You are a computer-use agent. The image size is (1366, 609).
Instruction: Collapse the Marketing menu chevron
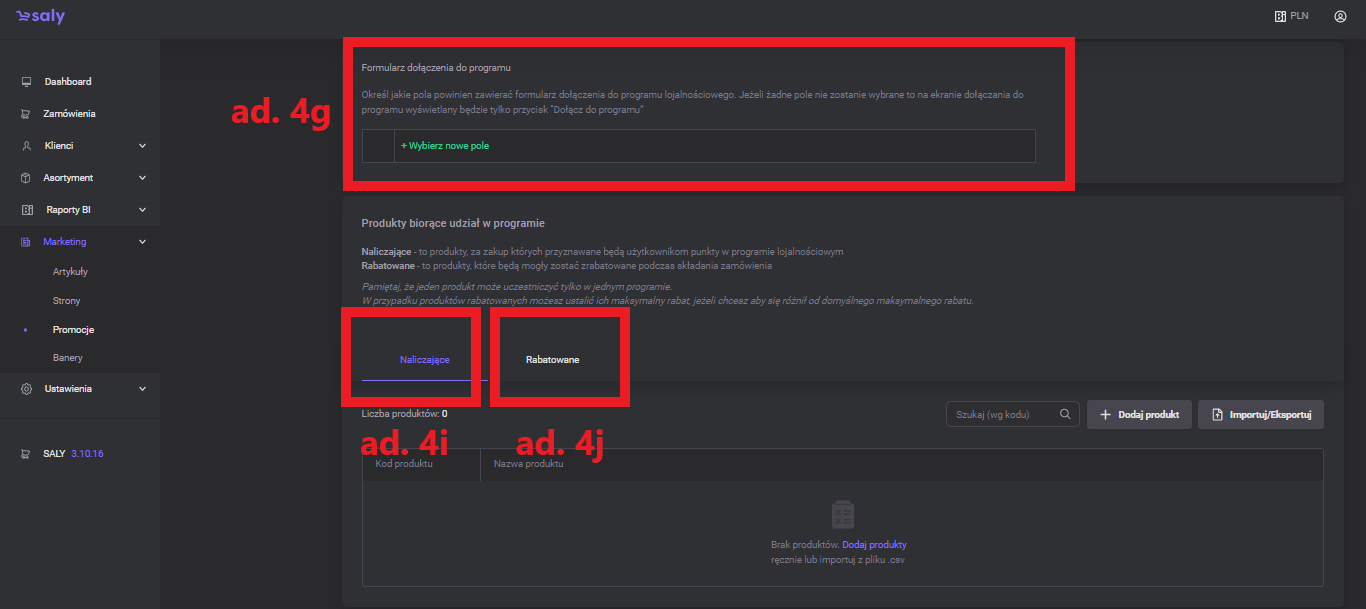click(142, 242)
